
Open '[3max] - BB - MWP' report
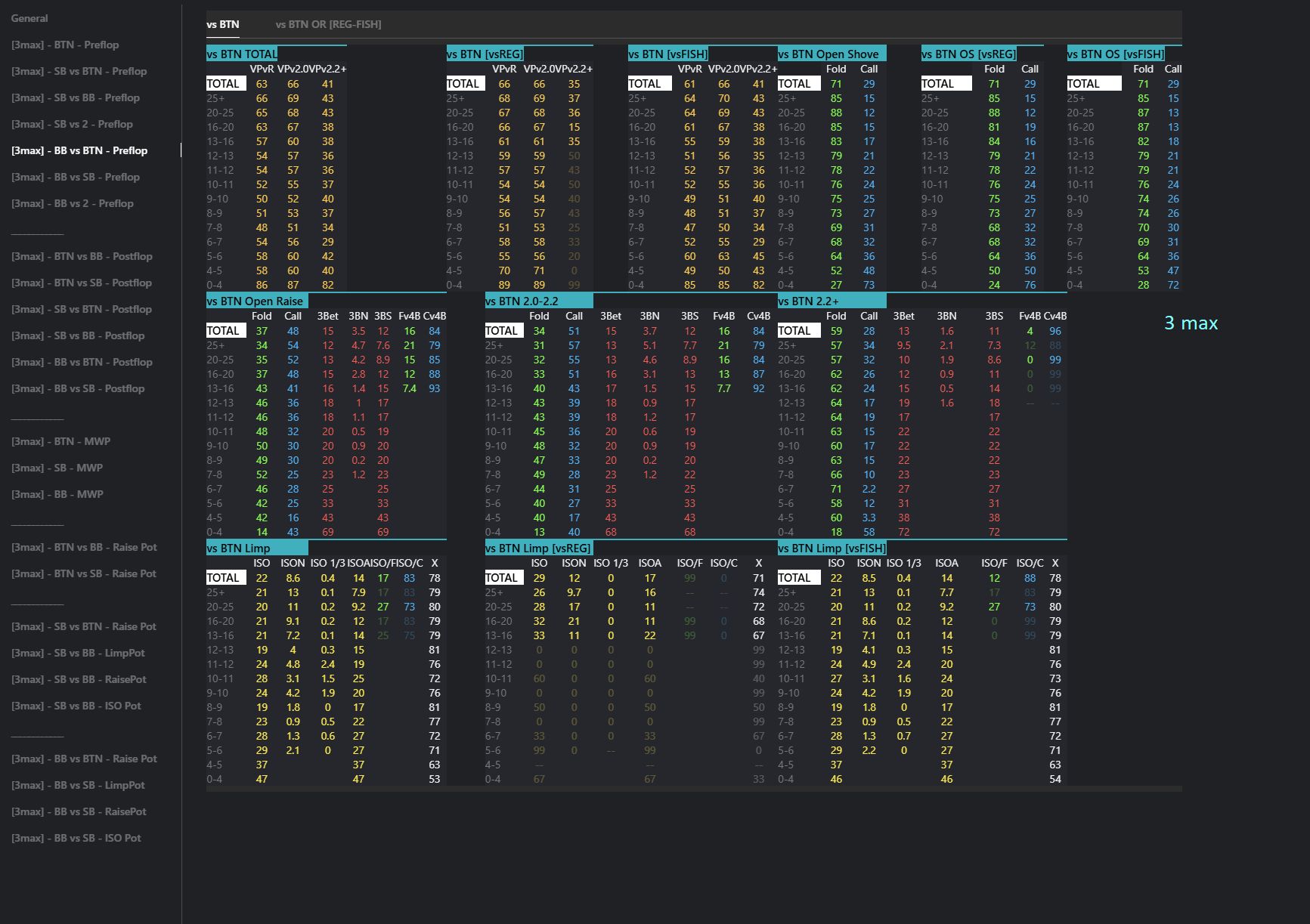coord(57,494)
